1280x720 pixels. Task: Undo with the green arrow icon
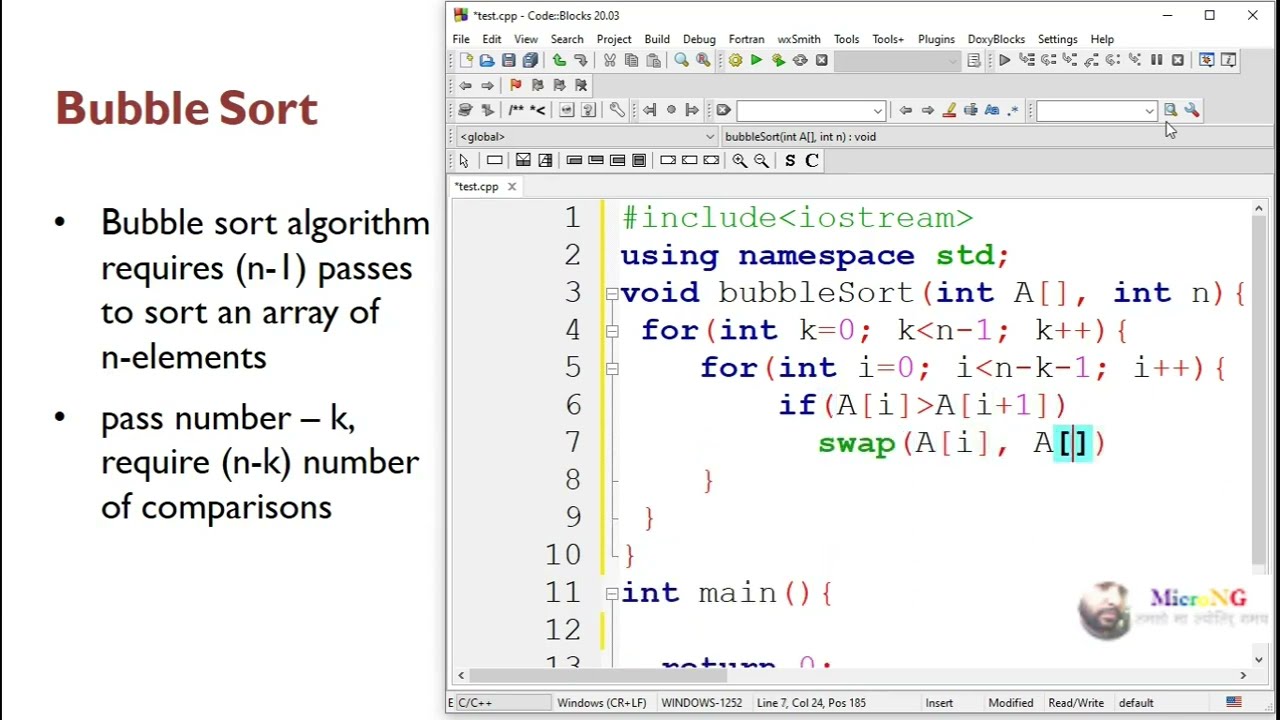[559, 61]
